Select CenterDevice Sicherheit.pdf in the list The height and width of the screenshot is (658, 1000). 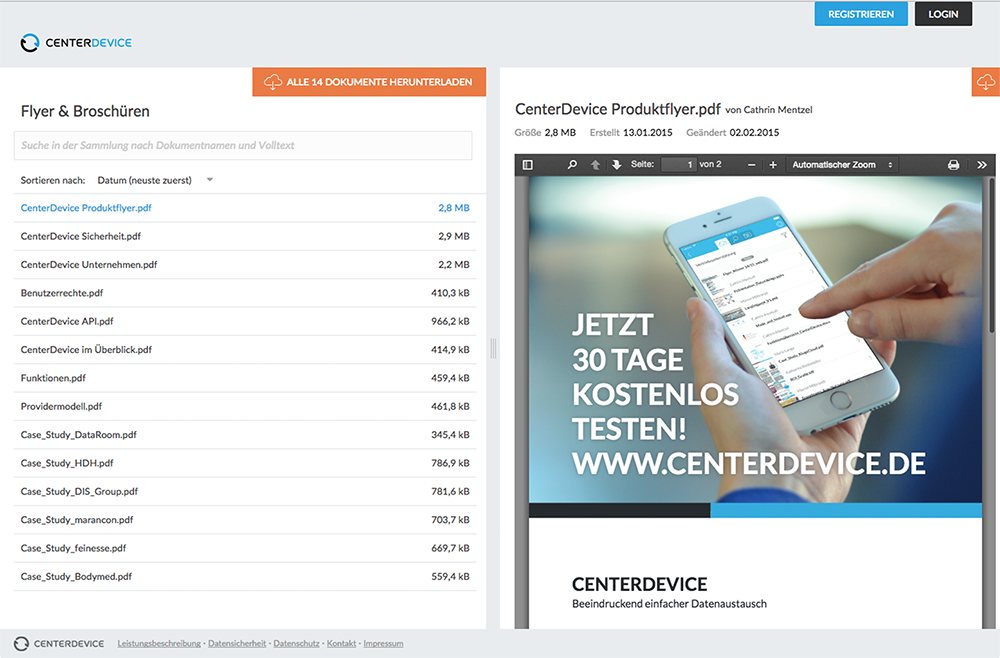pos(81,237)
